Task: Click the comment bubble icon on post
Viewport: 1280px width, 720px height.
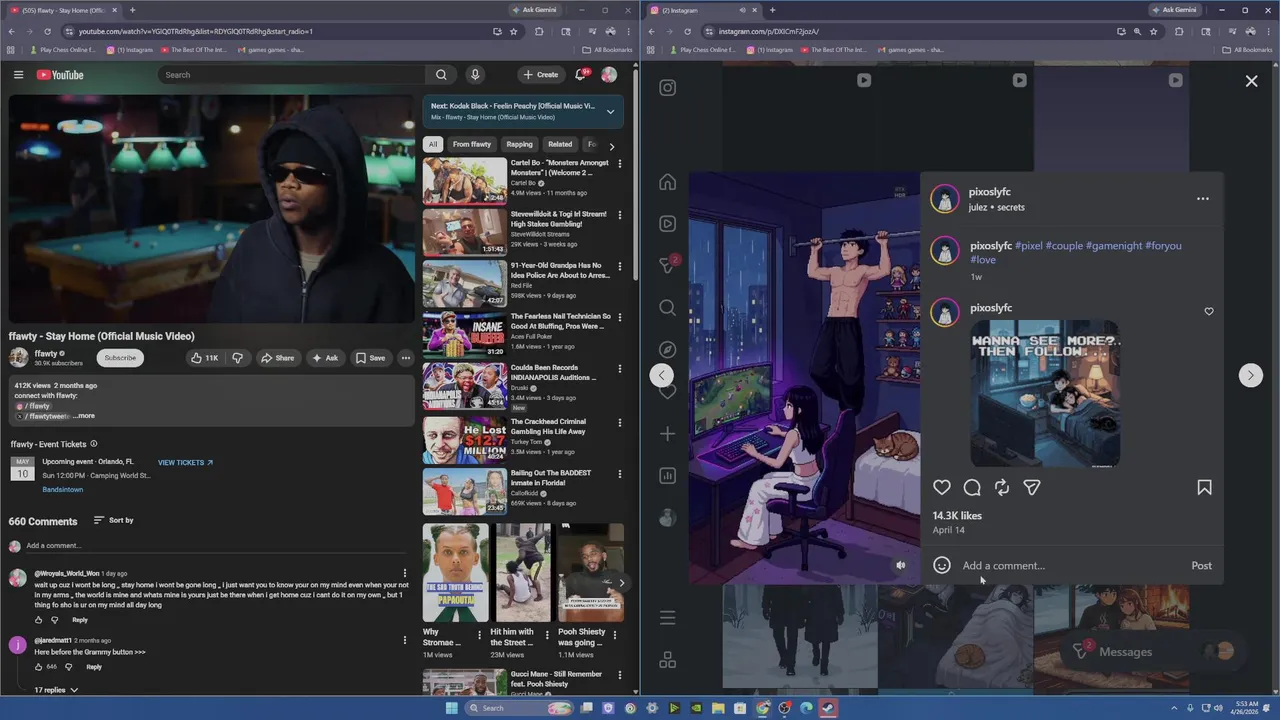Action: (x=972, y=487)
